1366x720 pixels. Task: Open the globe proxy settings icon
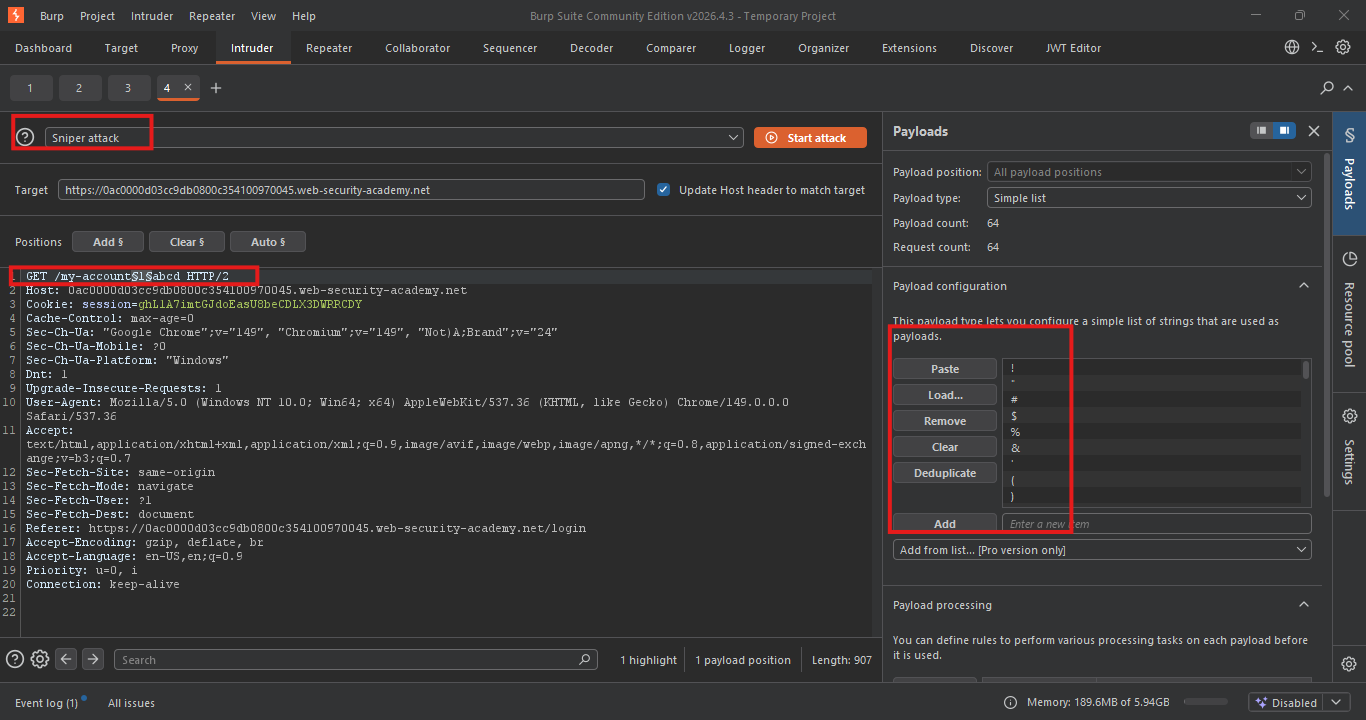coord(1292,47)
